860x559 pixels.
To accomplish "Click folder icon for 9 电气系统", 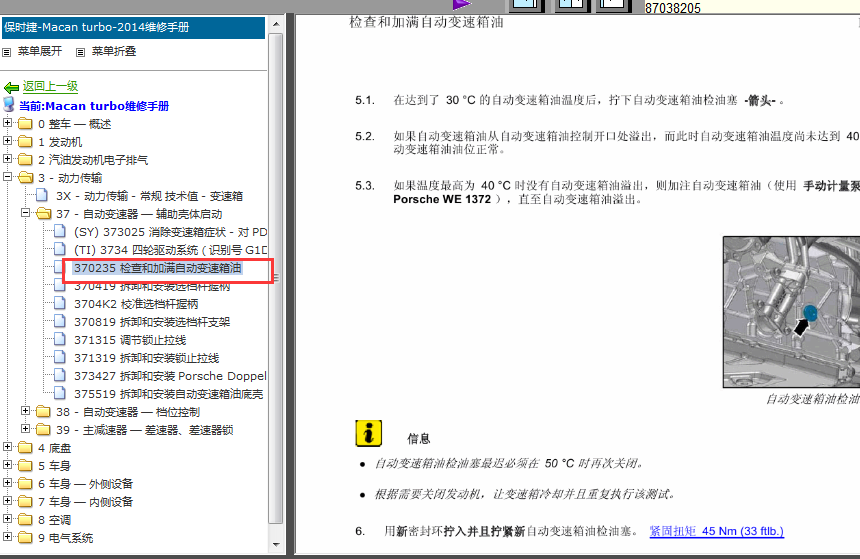I will pyautogui.click(x=25, y=538).
